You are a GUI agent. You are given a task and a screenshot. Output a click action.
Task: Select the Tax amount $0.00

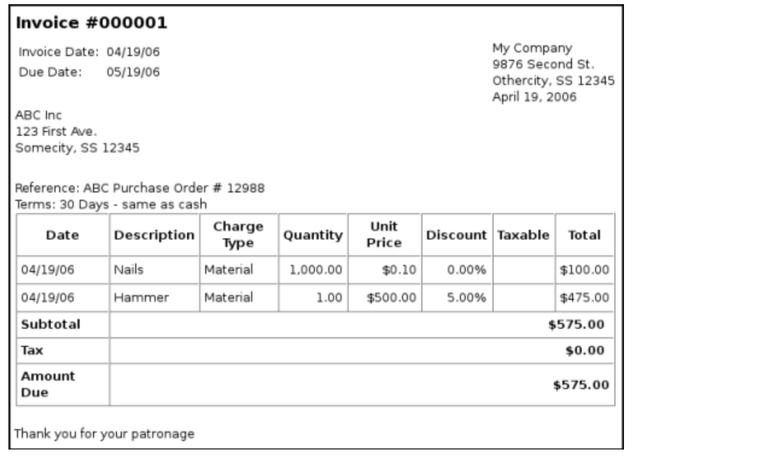(585, 351)
